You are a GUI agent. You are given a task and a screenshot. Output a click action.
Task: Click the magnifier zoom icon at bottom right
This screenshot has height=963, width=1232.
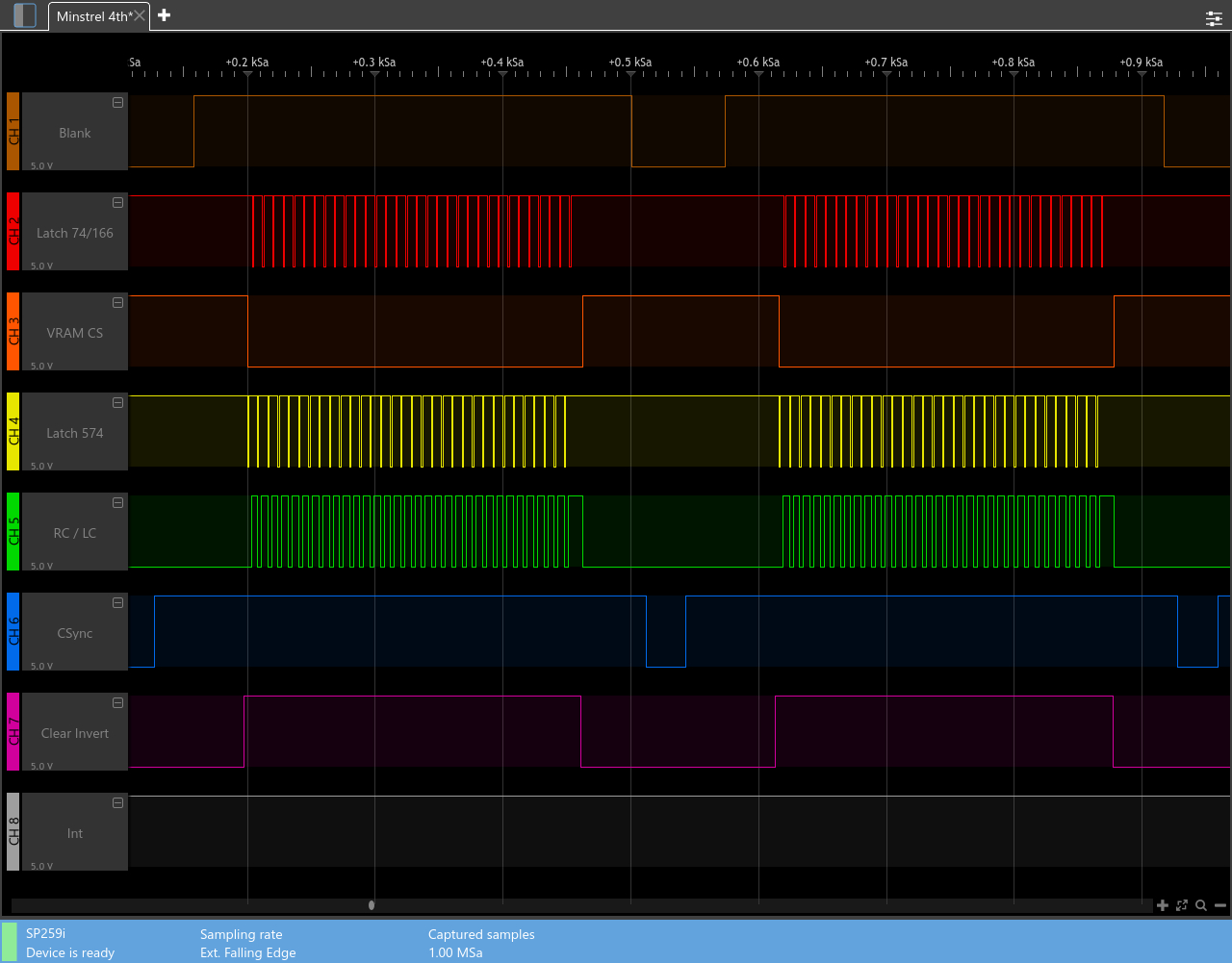tap(1201, 905)
